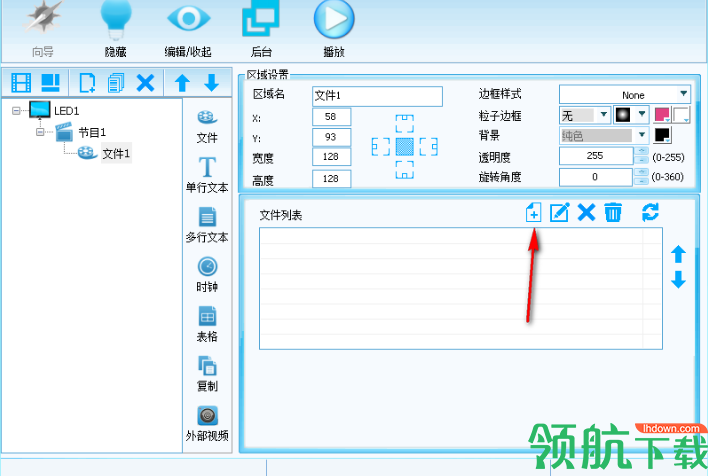
Task: Align region to bottom edge
Action: tap(404, 170)
